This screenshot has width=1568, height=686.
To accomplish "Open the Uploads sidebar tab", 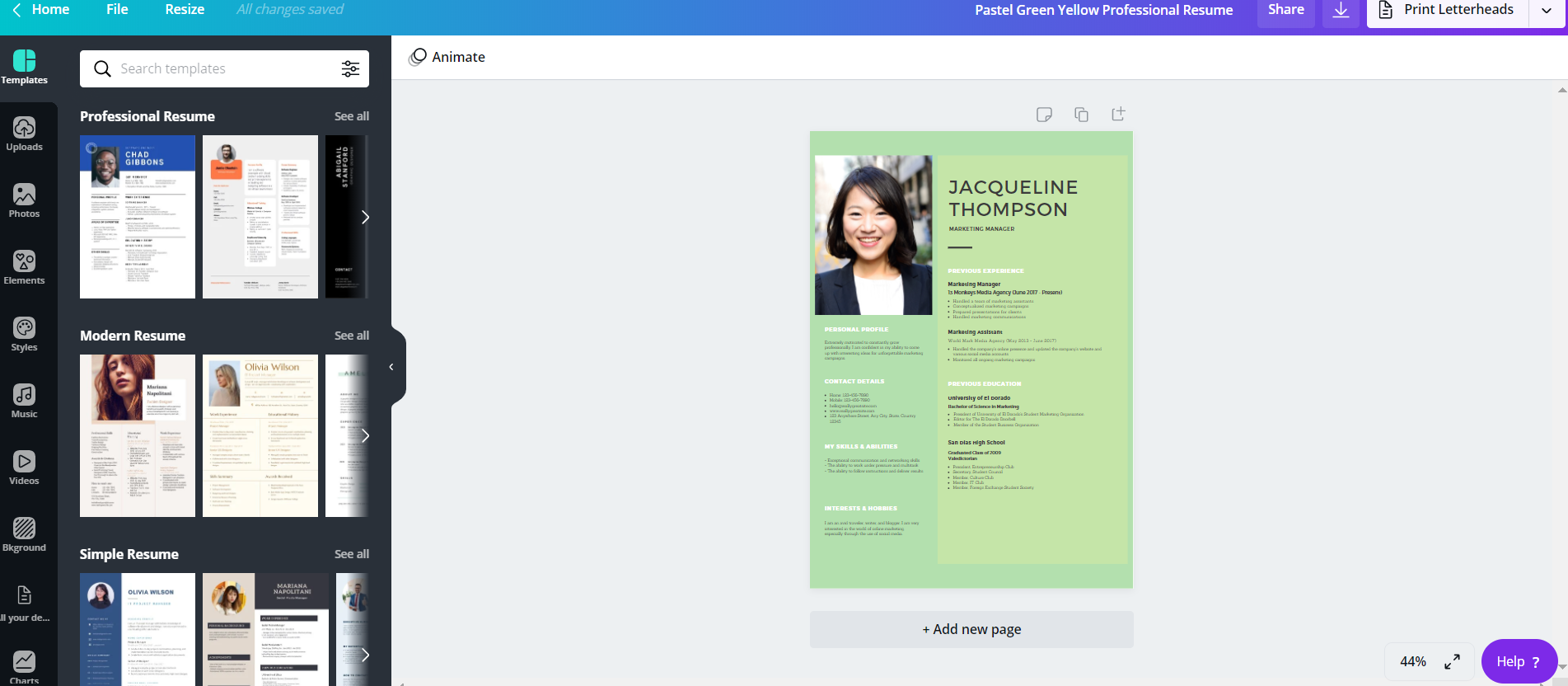I will tap(25, 134).
